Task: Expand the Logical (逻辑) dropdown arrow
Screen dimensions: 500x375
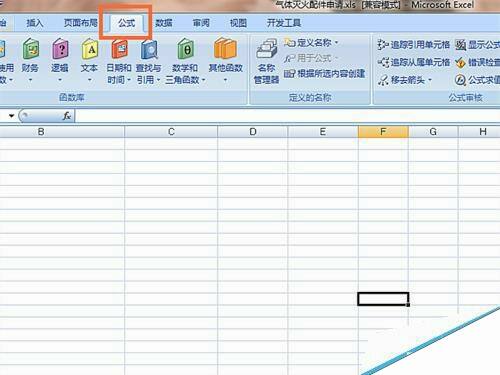Action: [60, 80]
